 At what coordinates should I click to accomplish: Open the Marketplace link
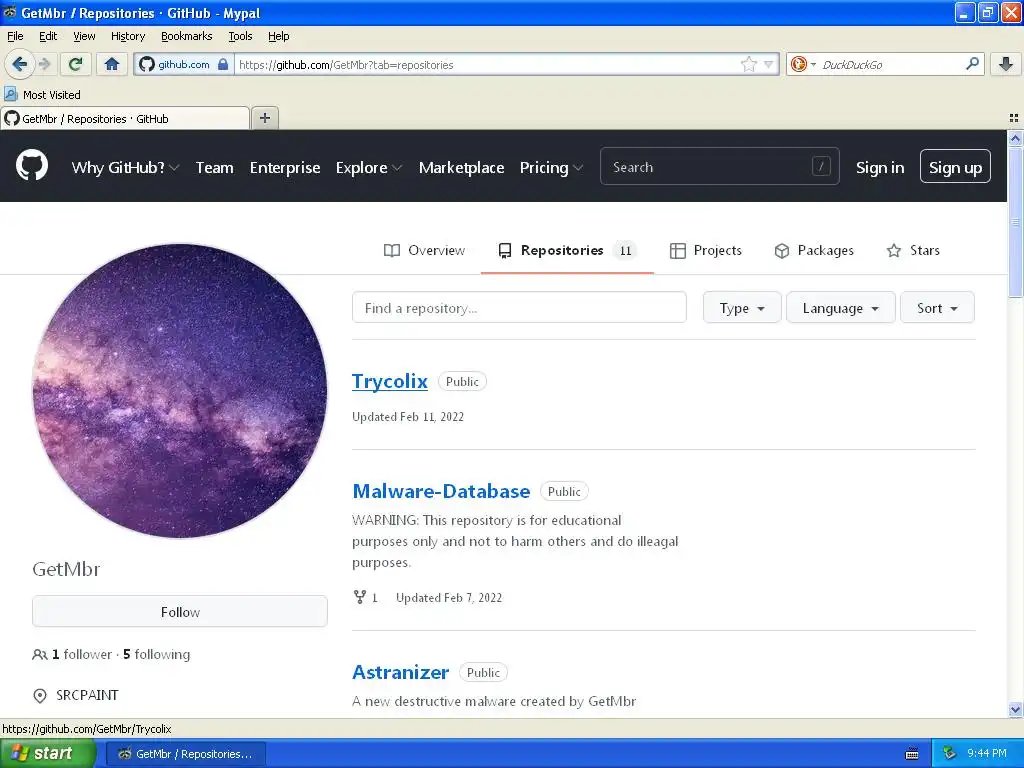pos(461,167)
